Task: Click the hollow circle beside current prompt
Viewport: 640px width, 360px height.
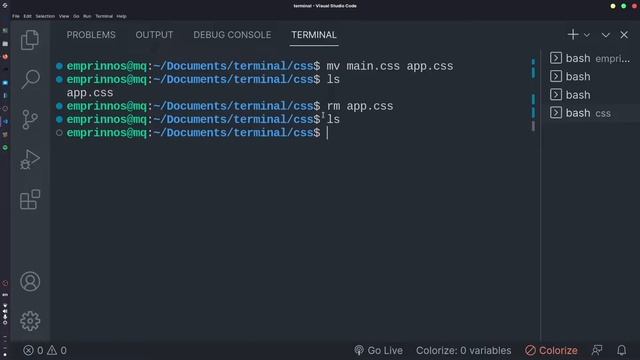Action: click(59, 133)
